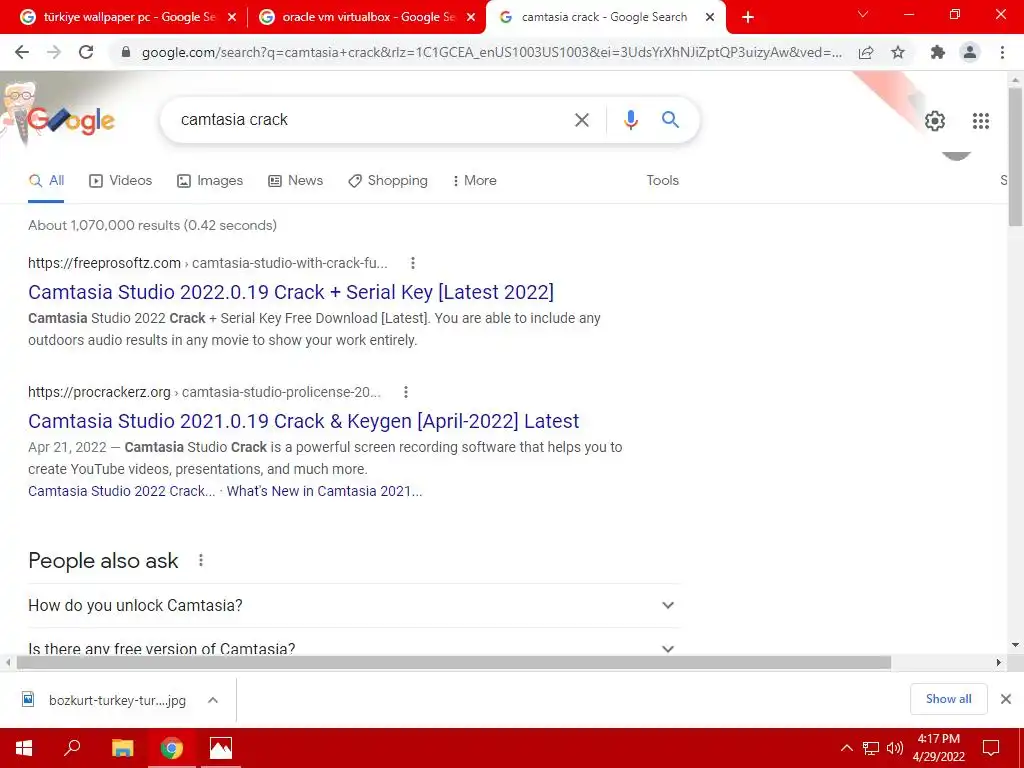Show hidden system tray icons
The height and width of the screenshot is (768, 1024).
(x=846, y=748)
